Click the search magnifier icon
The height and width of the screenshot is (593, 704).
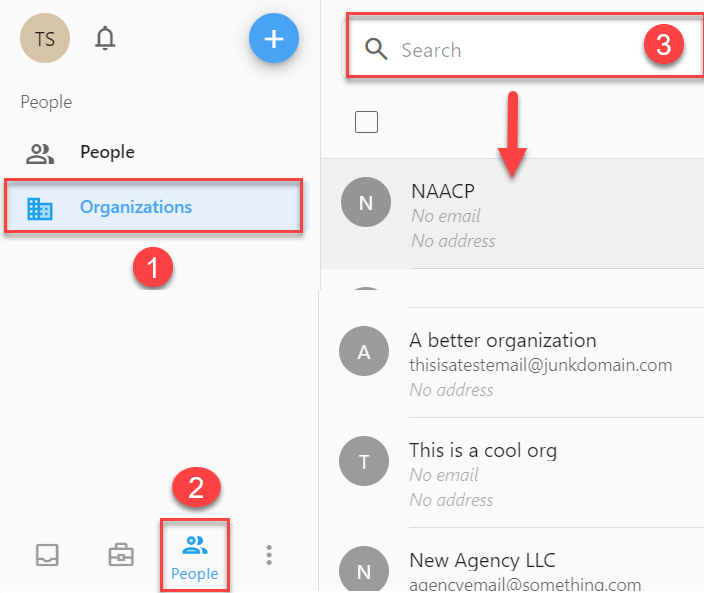(x=376, y=49)
